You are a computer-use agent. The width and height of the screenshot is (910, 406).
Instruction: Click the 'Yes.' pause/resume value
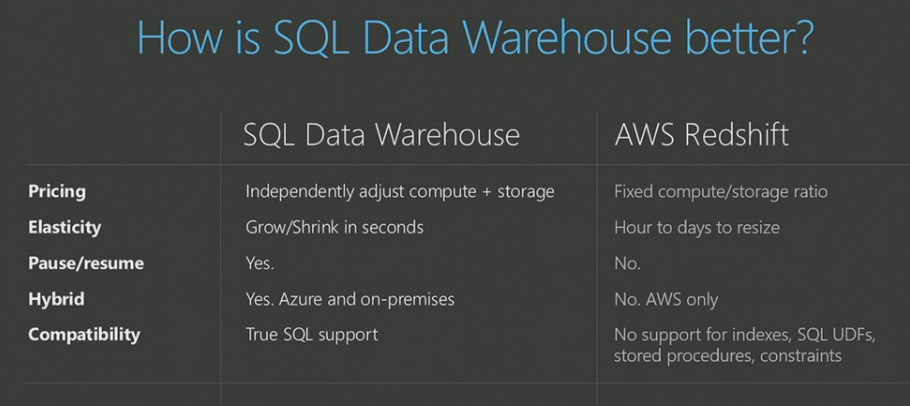[259, 263]
